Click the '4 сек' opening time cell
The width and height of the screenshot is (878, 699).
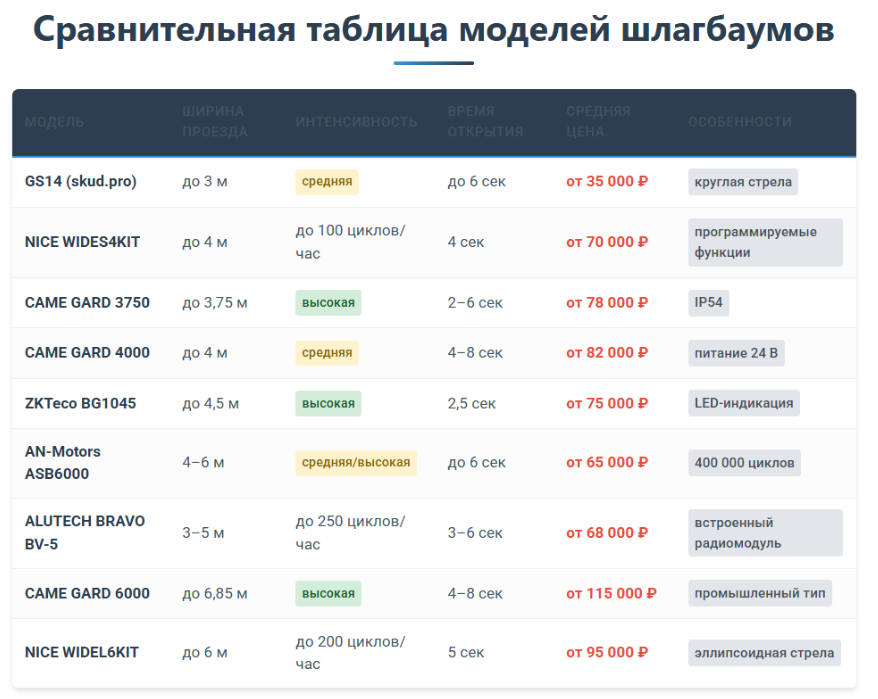tap(466, 242)
